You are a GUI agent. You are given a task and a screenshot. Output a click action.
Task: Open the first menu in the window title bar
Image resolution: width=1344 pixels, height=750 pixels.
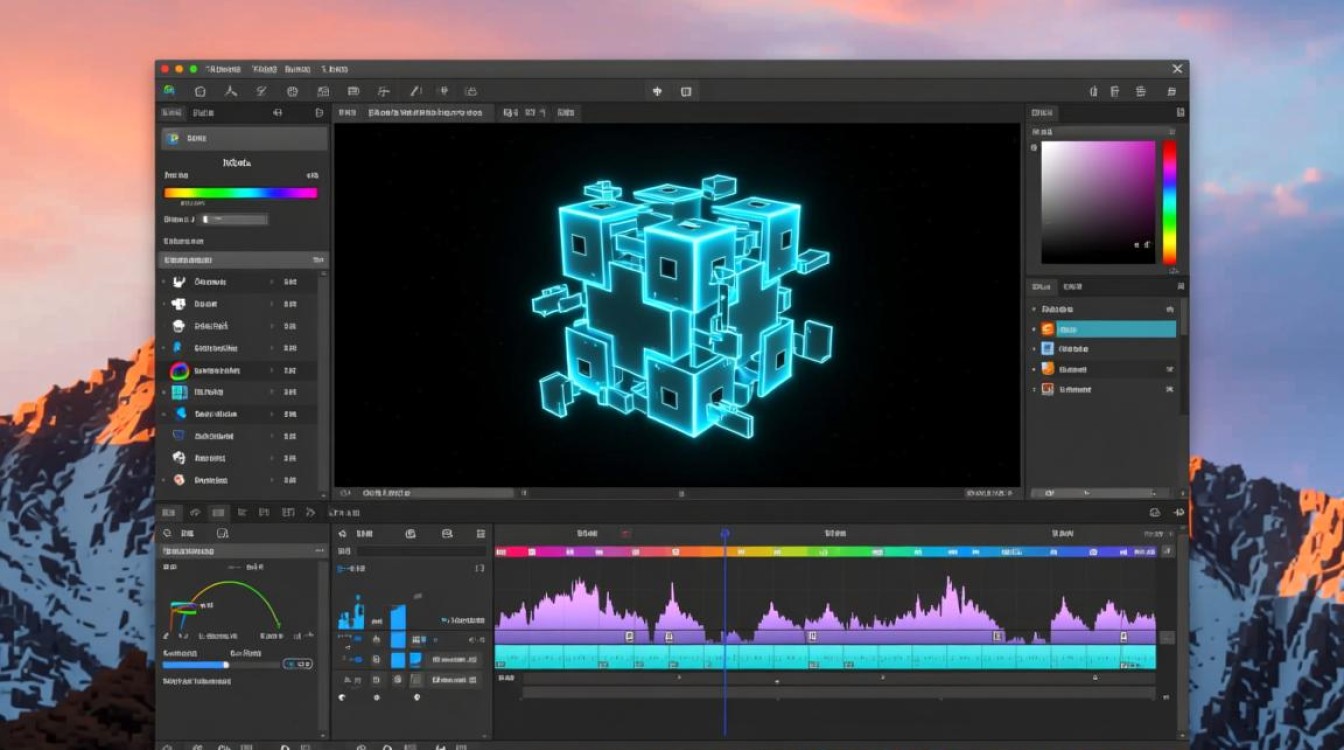[223, 69]
